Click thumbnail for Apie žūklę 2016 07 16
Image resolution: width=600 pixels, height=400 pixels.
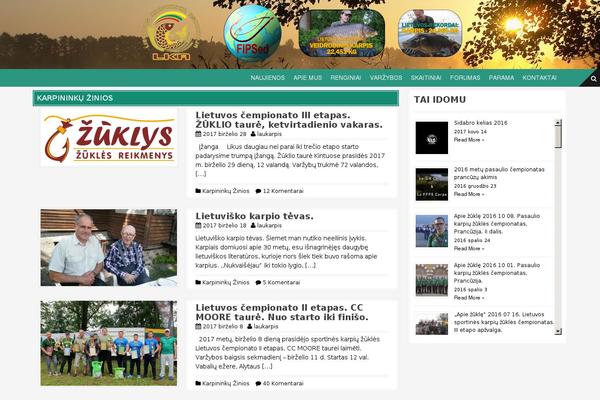(432, 324)
